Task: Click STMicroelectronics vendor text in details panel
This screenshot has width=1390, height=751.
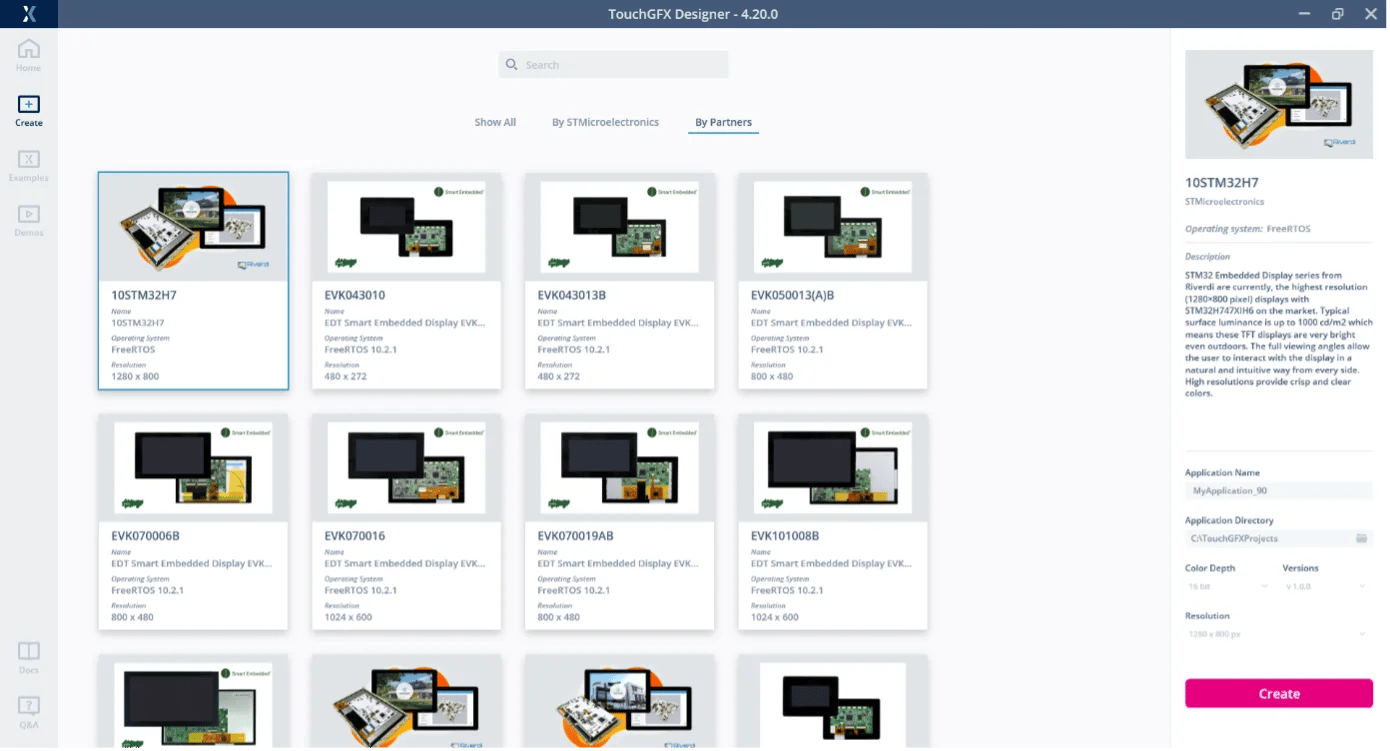Action: tap(1225, 202)
